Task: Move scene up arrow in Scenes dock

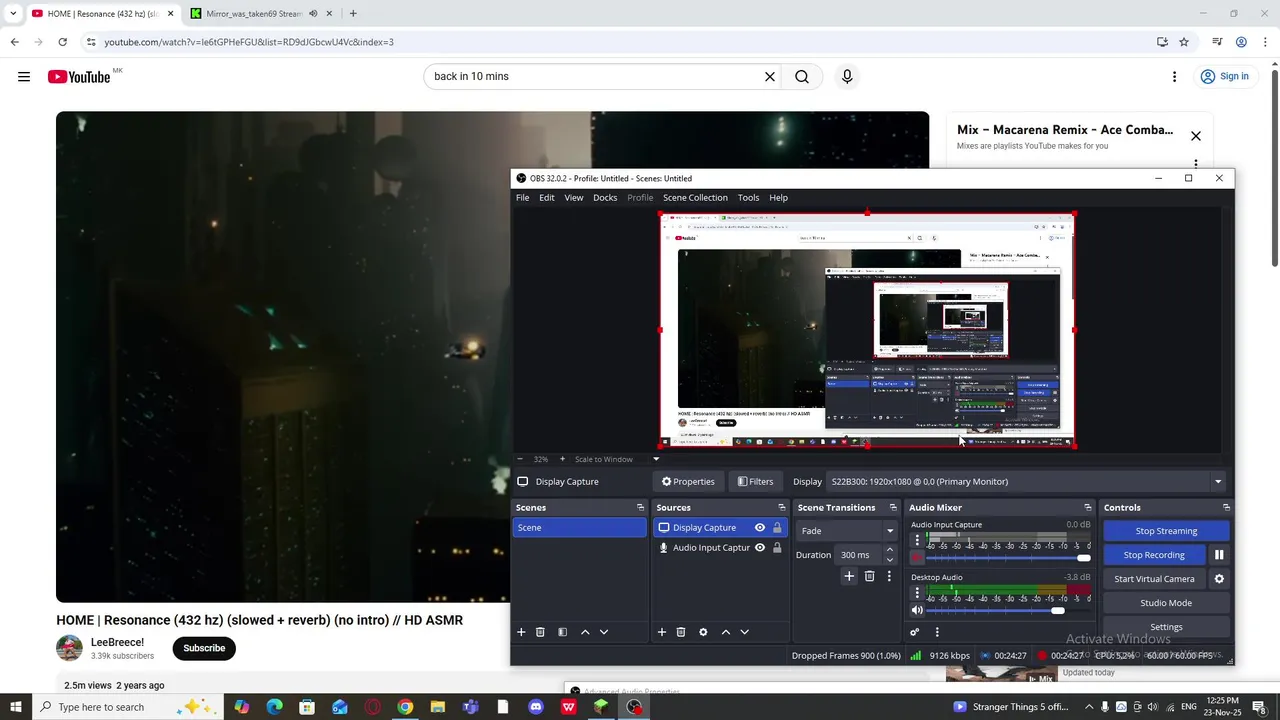Action: (x=585, y=632)
